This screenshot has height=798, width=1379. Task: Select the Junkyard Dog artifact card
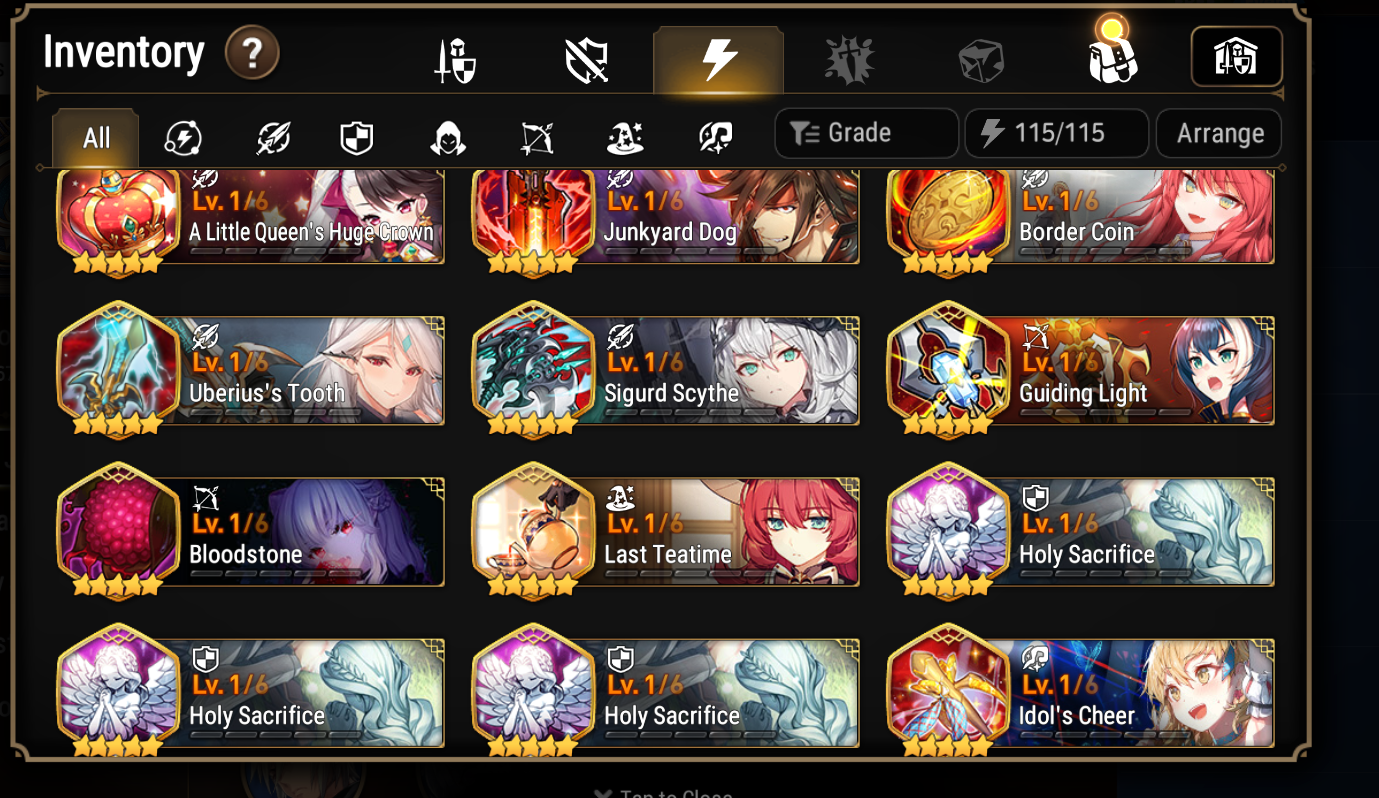coord(665,218)
